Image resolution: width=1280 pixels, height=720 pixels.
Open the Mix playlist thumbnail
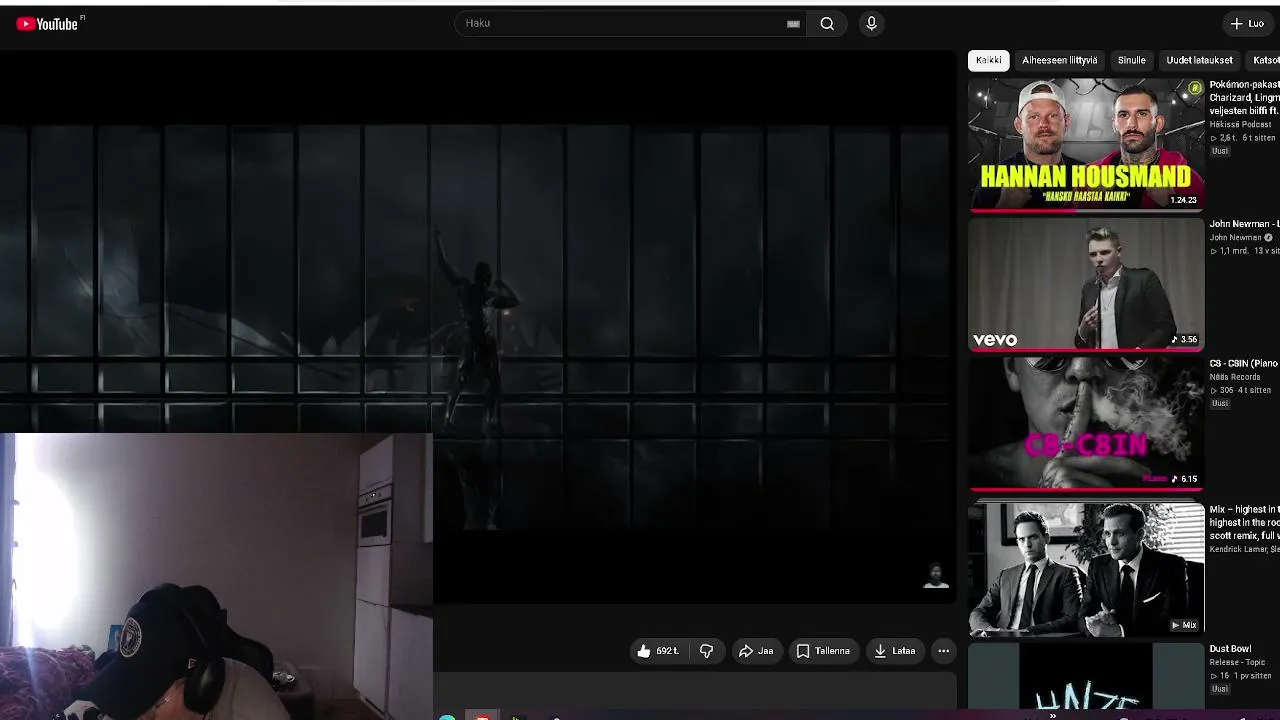pyautogui.click(x=1086, y=569)
